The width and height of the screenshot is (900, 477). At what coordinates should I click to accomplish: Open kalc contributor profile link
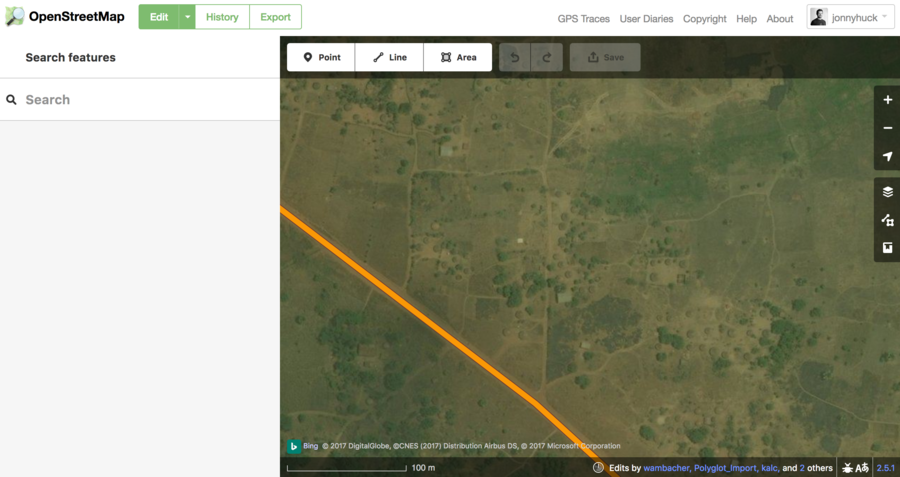[769, 468]
